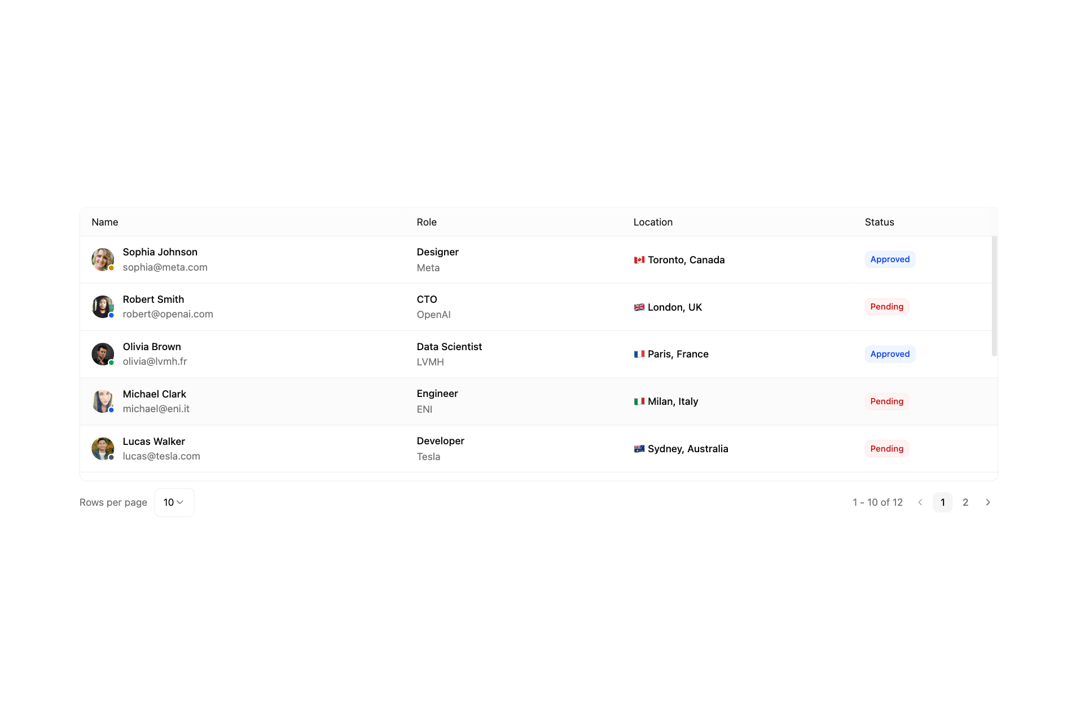Viewport: 1080px width, 724px height.
Task: Click the Canada flag icon
Action: coord(639,260)
